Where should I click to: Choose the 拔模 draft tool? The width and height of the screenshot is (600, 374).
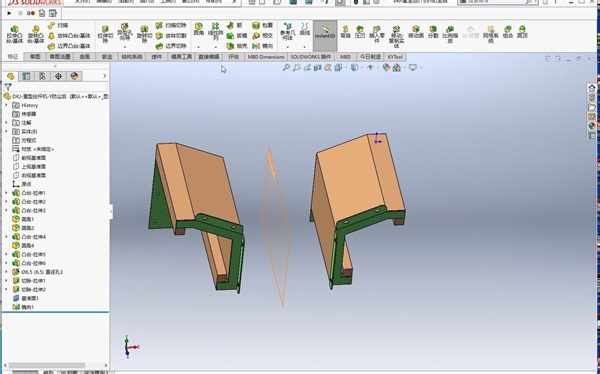point(237,36)
